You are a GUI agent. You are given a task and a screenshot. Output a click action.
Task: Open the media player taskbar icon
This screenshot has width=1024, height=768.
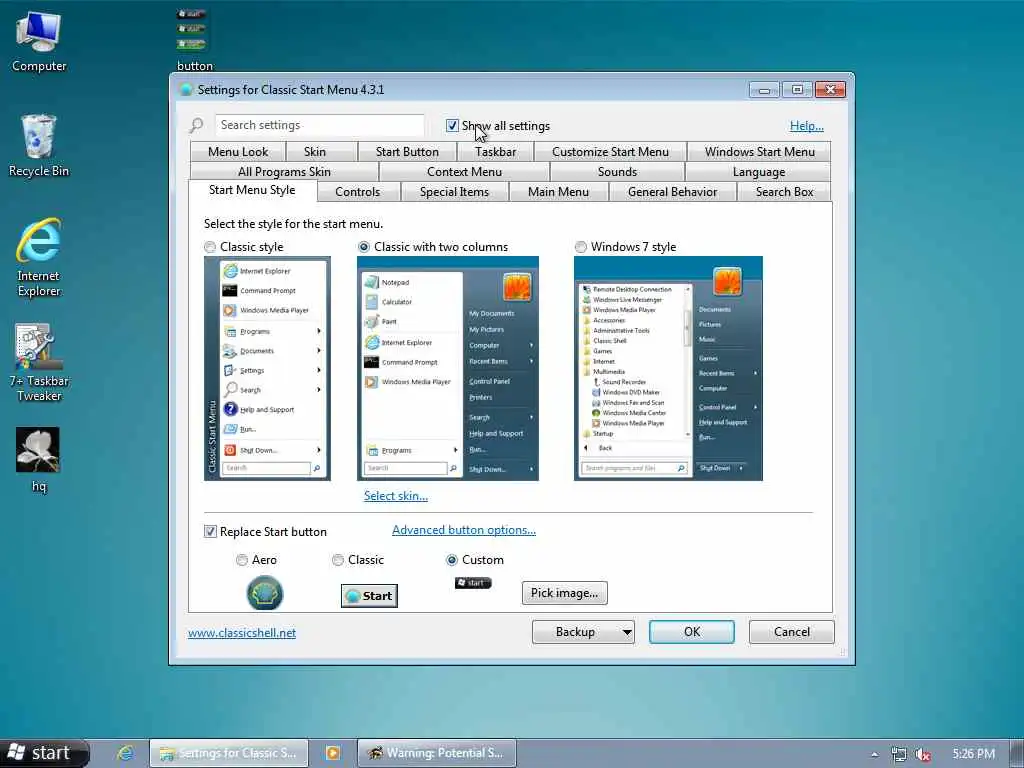[332, 753]
